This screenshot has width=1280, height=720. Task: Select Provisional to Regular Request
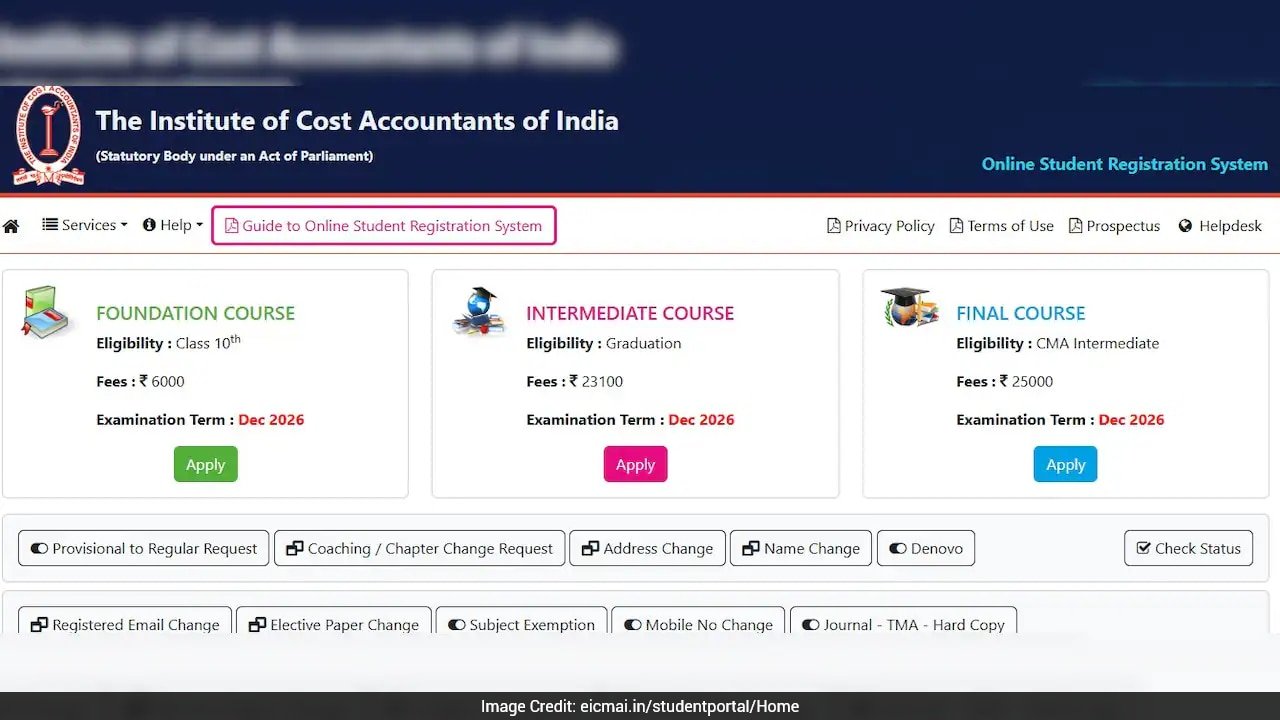click(144, 548)
